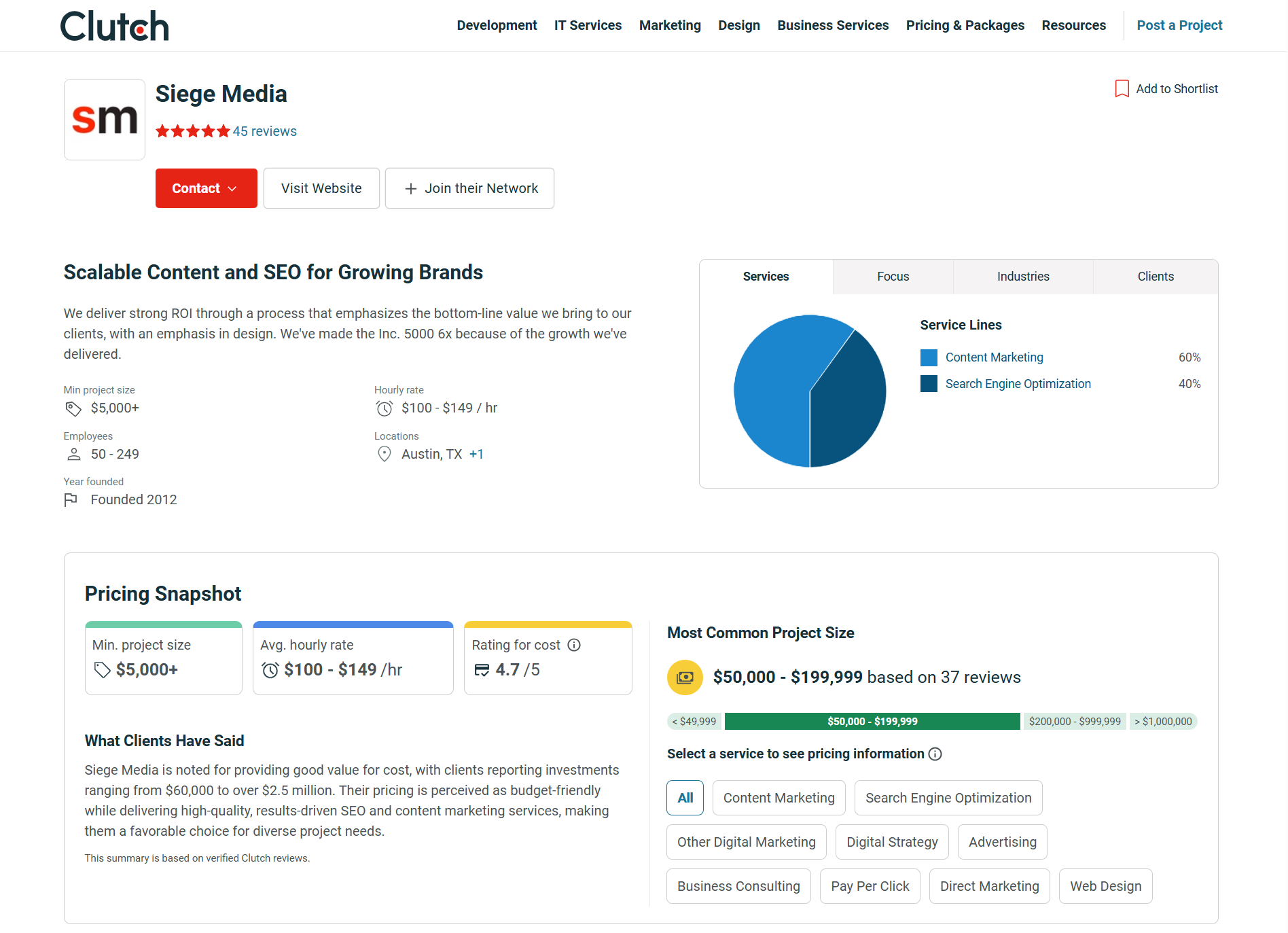Click the $50,000 - $199,999 green bar segment
The height and width of the screenshot is (933, 1288).
point(872,722)
